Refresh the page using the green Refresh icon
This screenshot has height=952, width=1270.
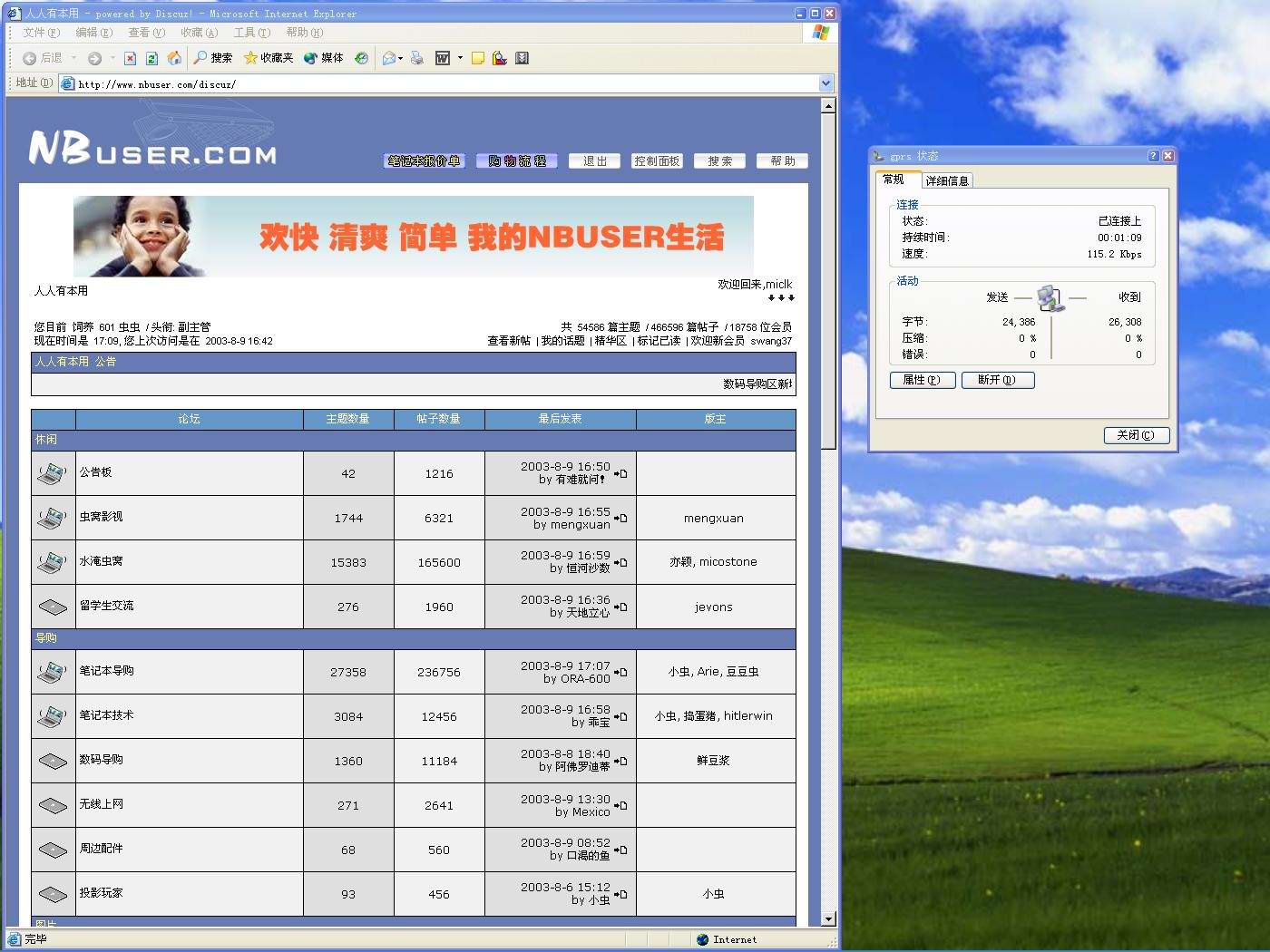tap(151, 58)
